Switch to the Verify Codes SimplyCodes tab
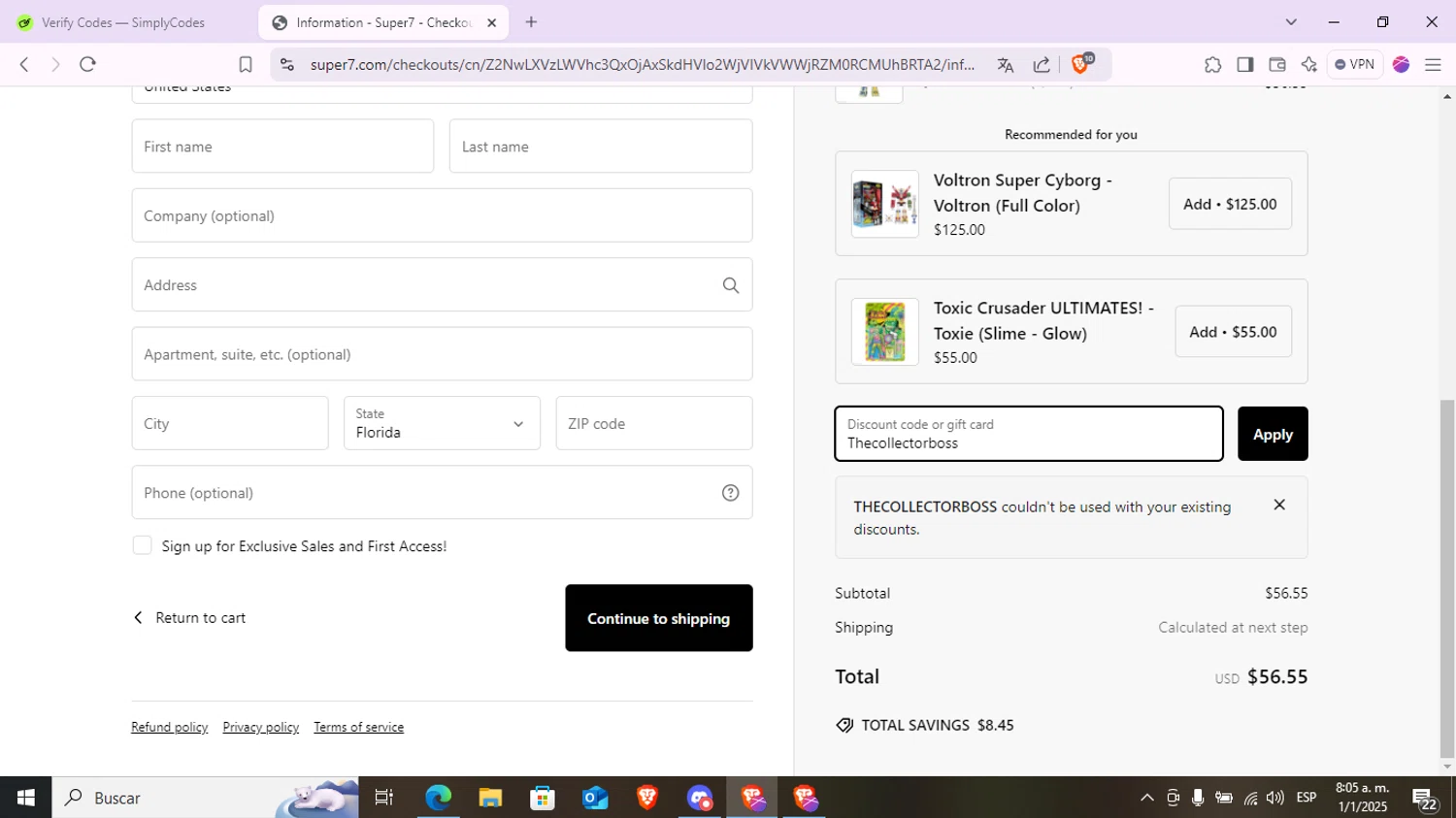The image size is (1456, 818). tap(125, 22)
